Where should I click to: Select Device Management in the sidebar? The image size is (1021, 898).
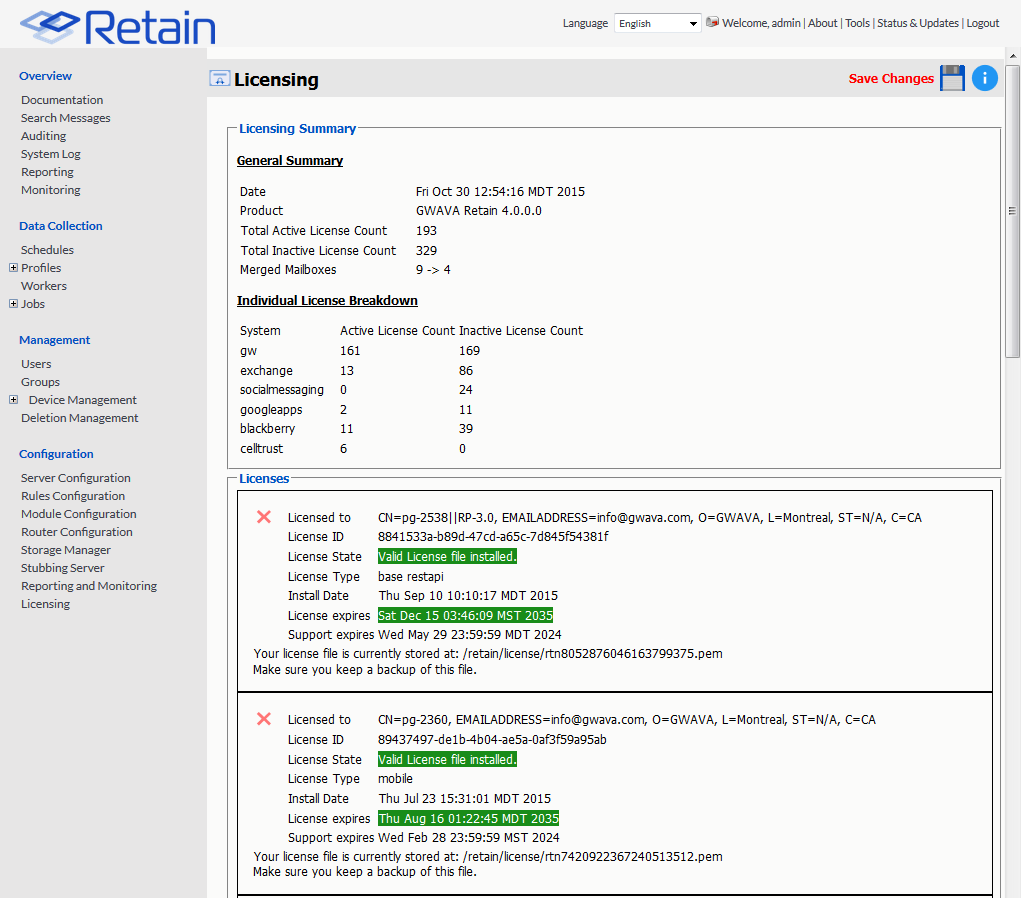pos(82,400)
